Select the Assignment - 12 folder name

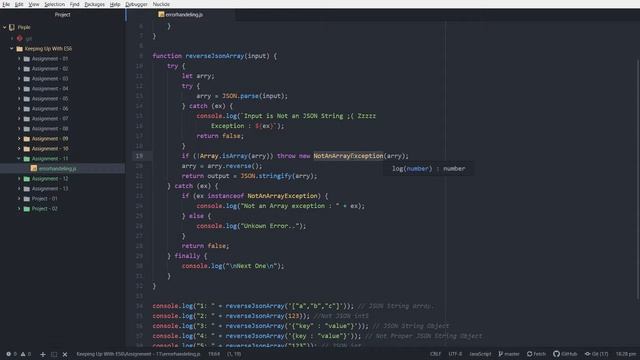[x=50, y=179]
